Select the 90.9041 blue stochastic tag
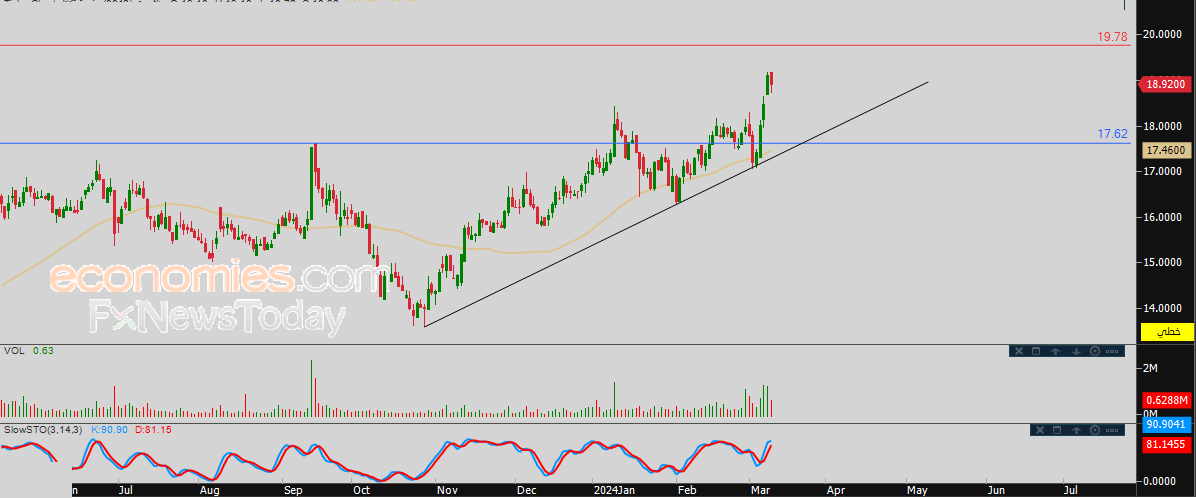 1167,423
